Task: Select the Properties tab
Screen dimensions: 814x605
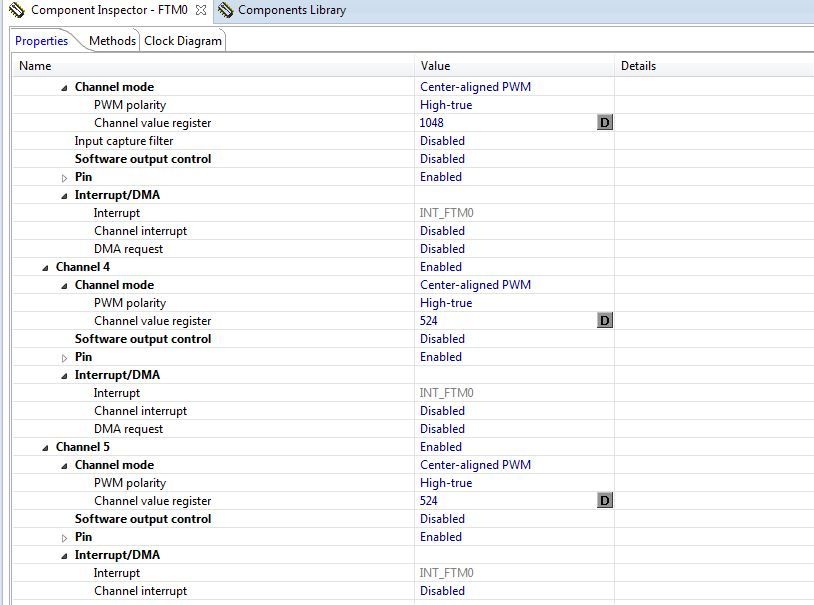Action: click(42, 41)
